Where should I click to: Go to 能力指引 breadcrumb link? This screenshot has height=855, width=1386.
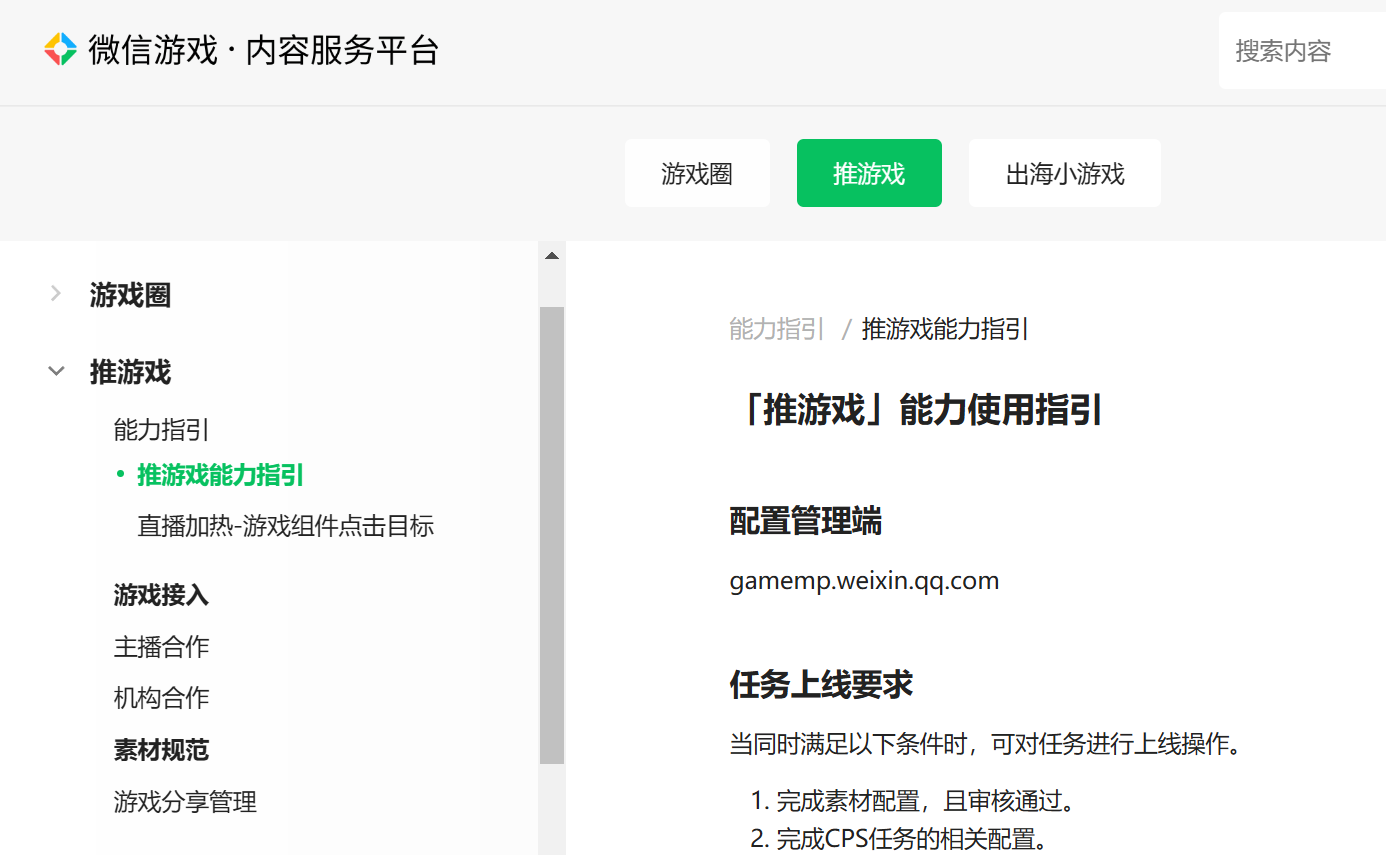pos(777,329)
